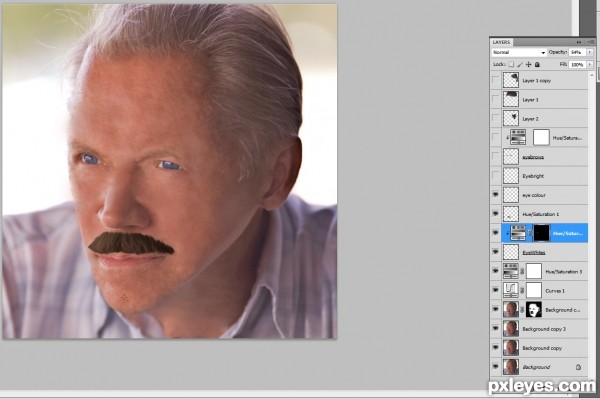Click the lock transparent pixels icon
600x399 pixels.
pos(511,64)
